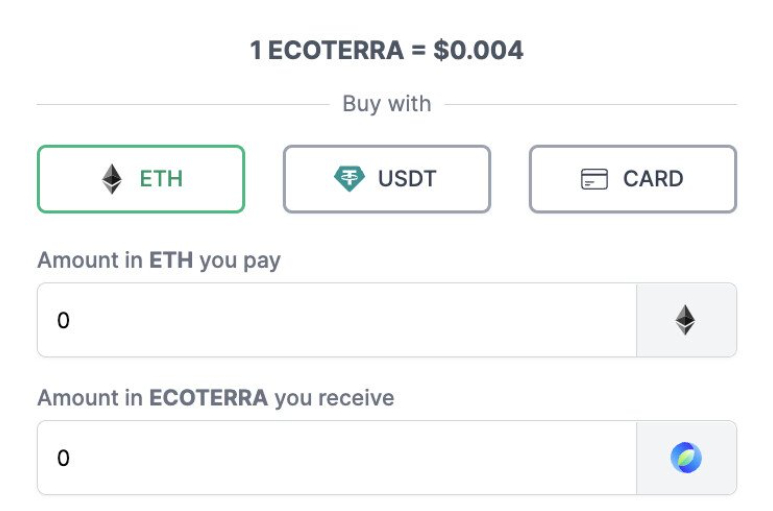Viewport: 773px width, 511px height.
Task: Click the Ecoterra leaf logo beside receive field
Action: tap(686, 458)
